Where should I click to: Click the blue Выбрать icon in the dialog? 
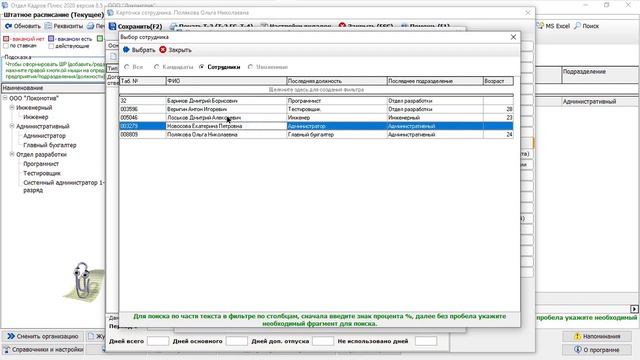126,50
